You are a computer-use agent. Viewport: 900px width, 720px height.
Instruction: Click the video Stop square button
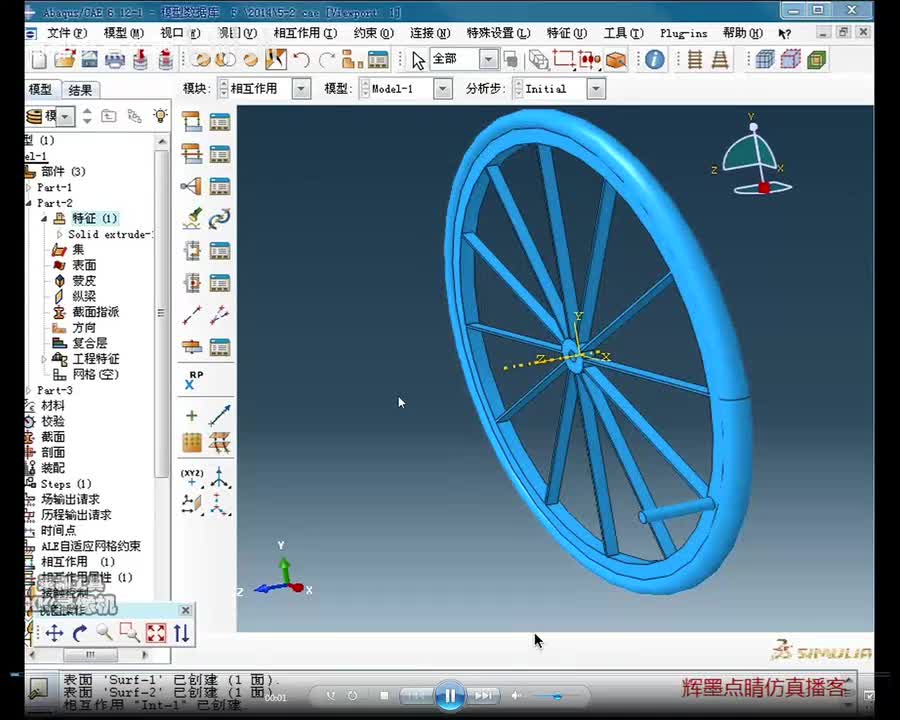384,696
